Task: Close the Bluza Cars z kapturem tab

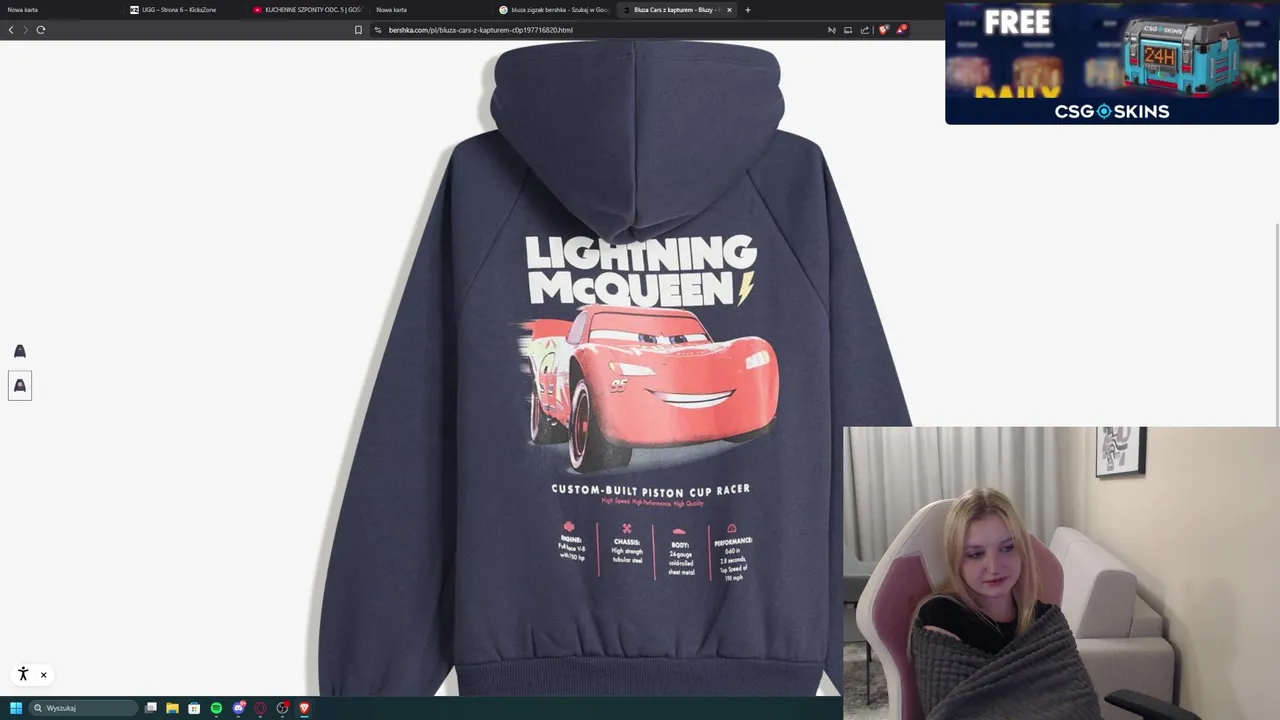Action: (x=729, y=10)
